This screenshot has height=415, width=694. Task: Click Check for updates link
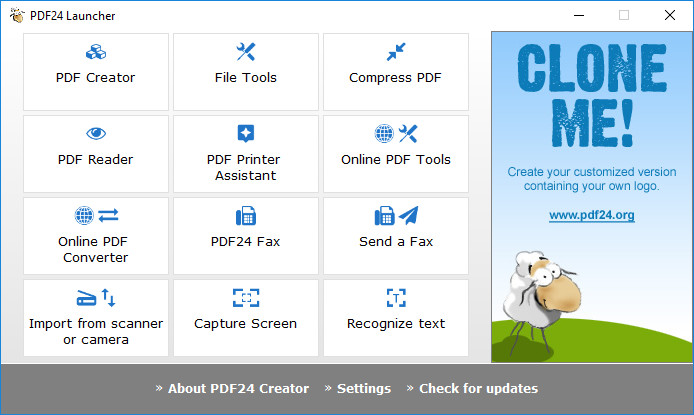(x=478, y=389)
